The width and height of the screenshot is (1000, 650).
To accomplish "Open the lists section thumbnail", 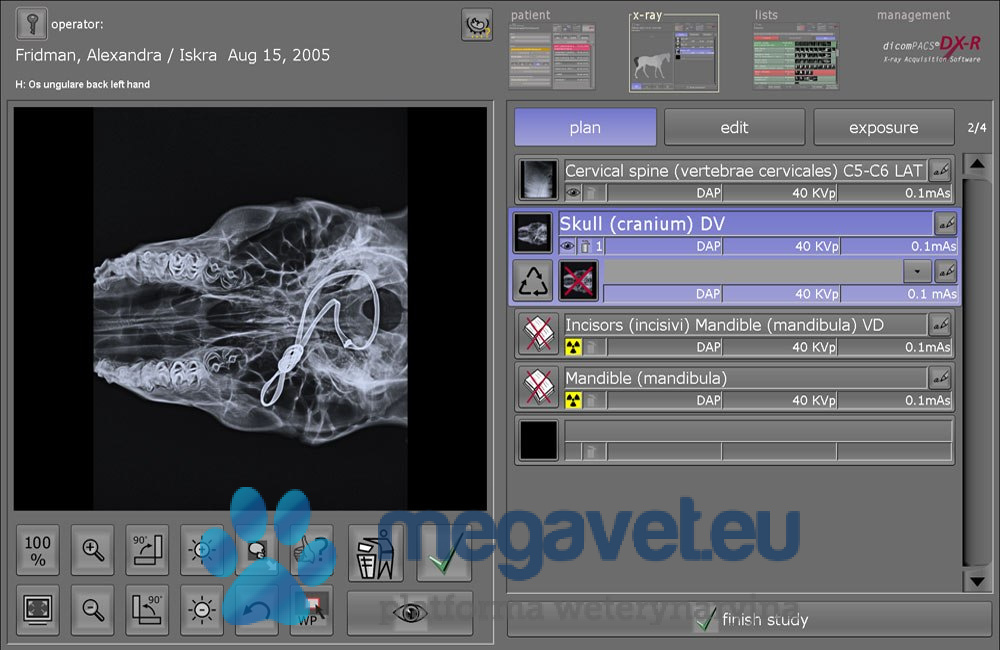I will coord(795,56).
